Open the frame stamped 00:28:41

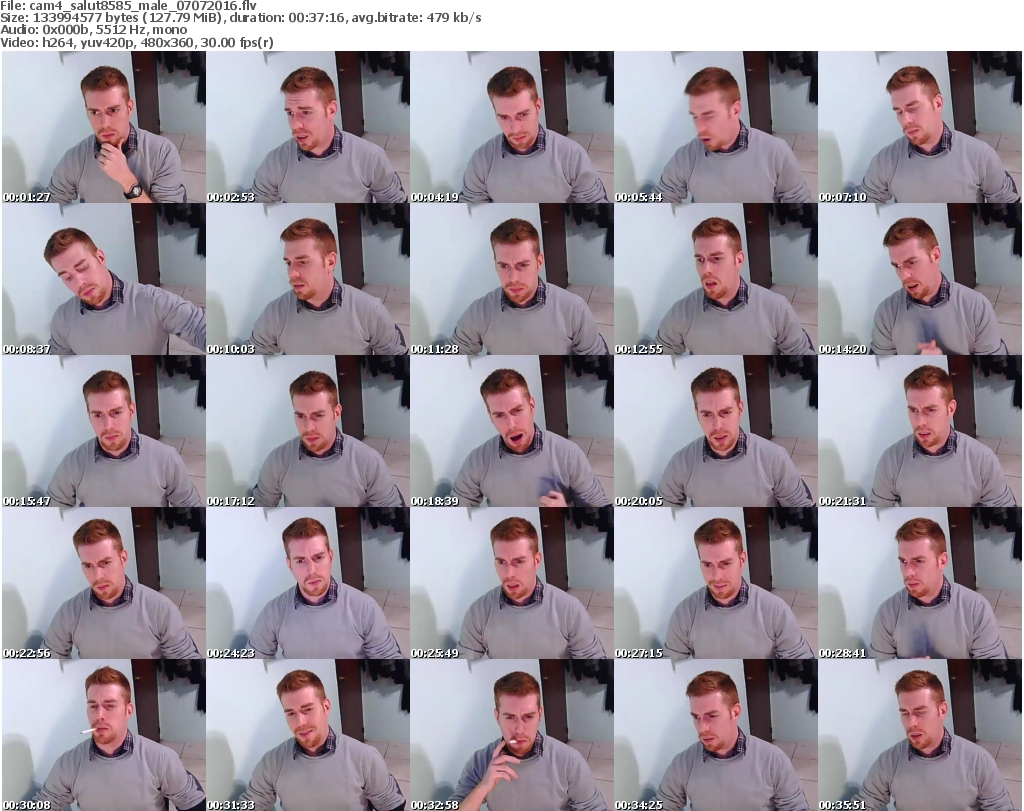pyautogui.click(x=920, y=583)
